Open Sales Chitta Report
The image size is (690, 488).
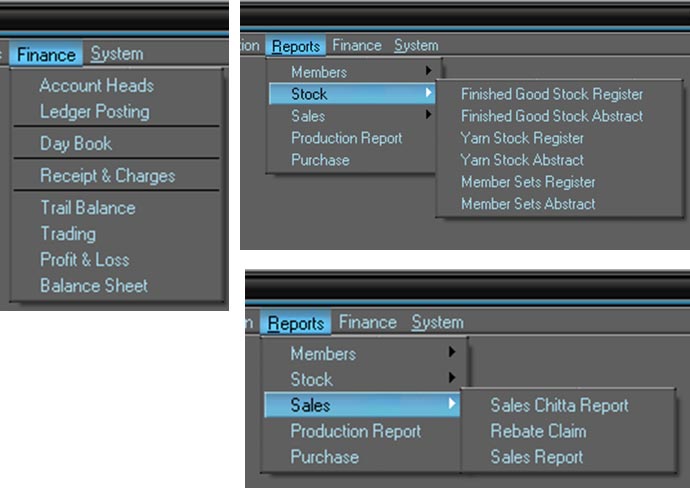559,405
